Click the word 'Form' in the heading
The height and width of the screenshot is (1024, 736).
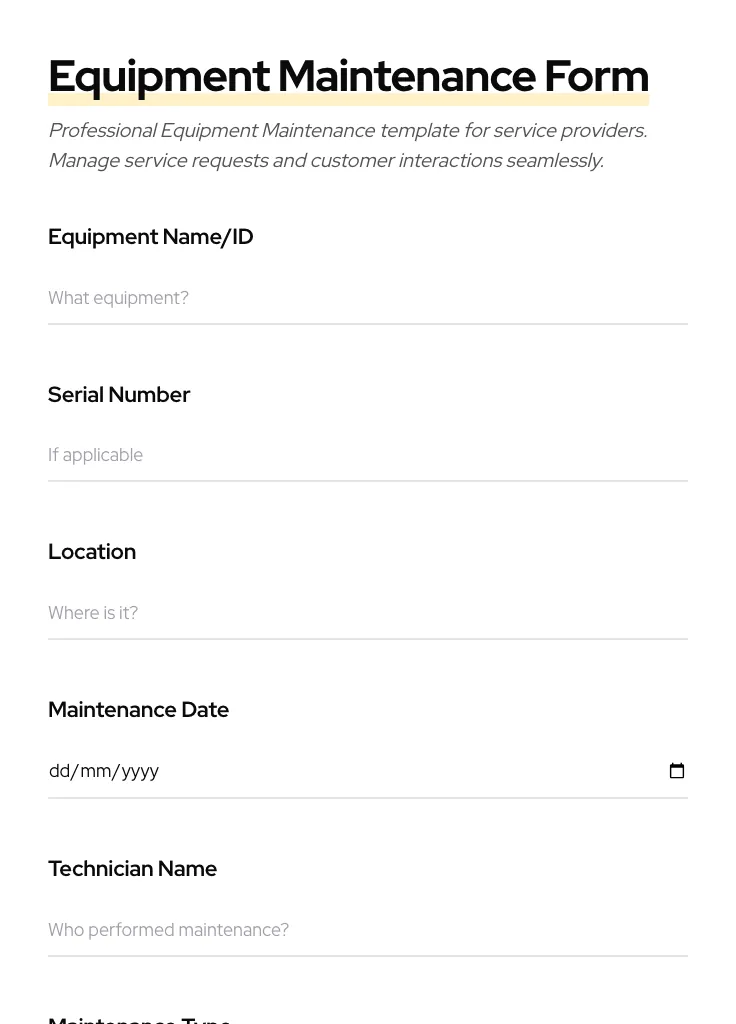click(x=596, y=76)
